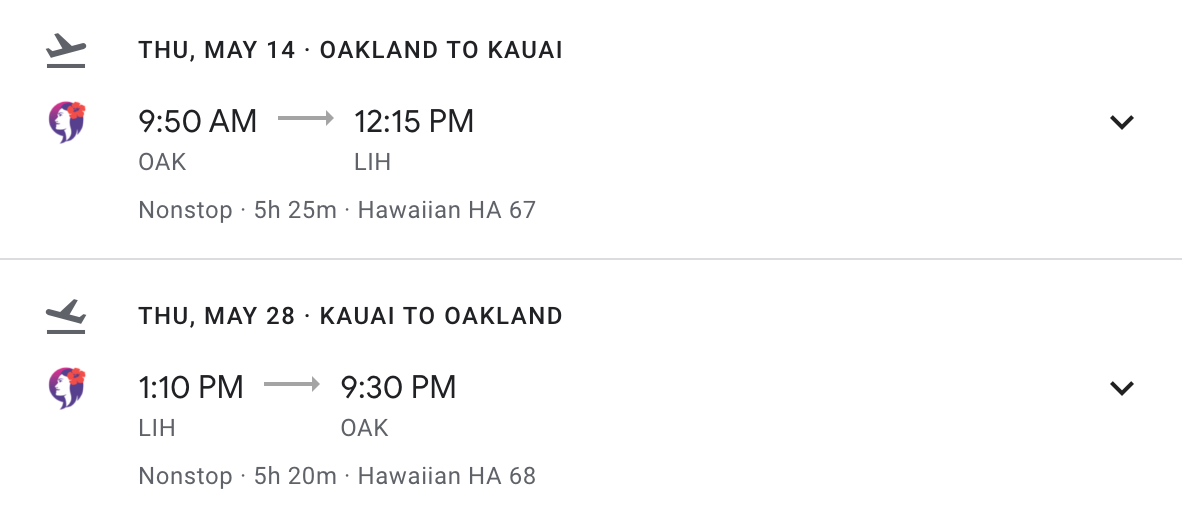Screen dimensions: 1182x510
Task: Click the Hawaiian Airlines logo for flight HA 68
Action: (67, 387)
